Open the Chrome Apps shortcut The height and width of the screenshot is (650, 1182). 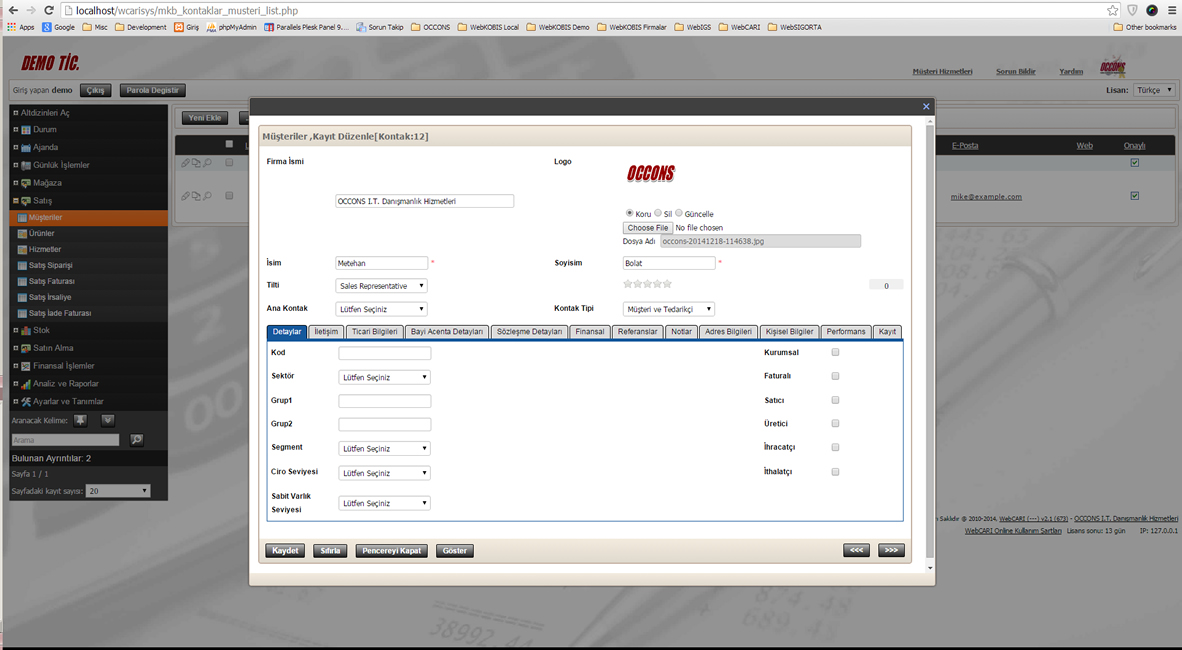point(21,27)
